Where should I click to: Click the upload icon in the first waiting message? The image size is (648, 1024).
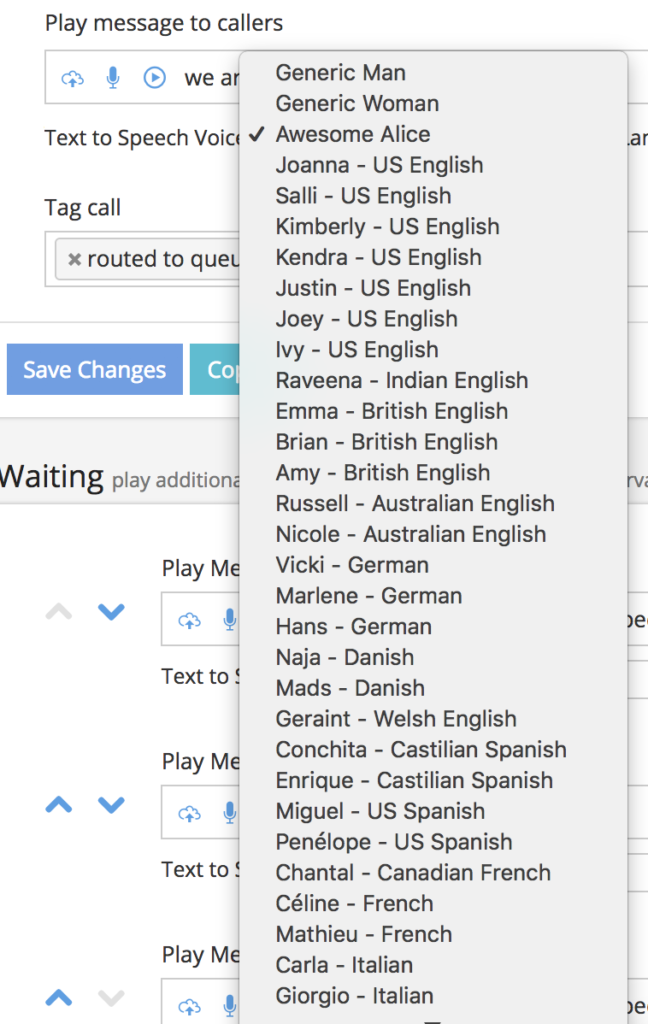coord(189,621)
